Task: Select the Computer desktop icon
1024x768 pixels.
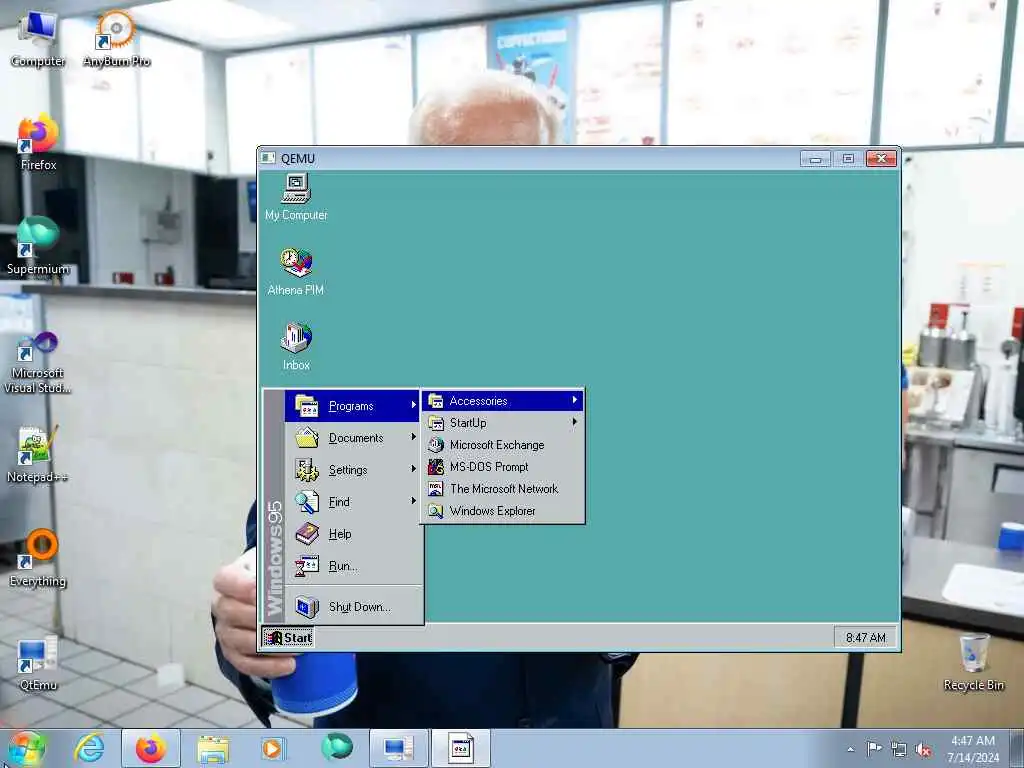Action: pyautogui.click(x=37, y=39)
